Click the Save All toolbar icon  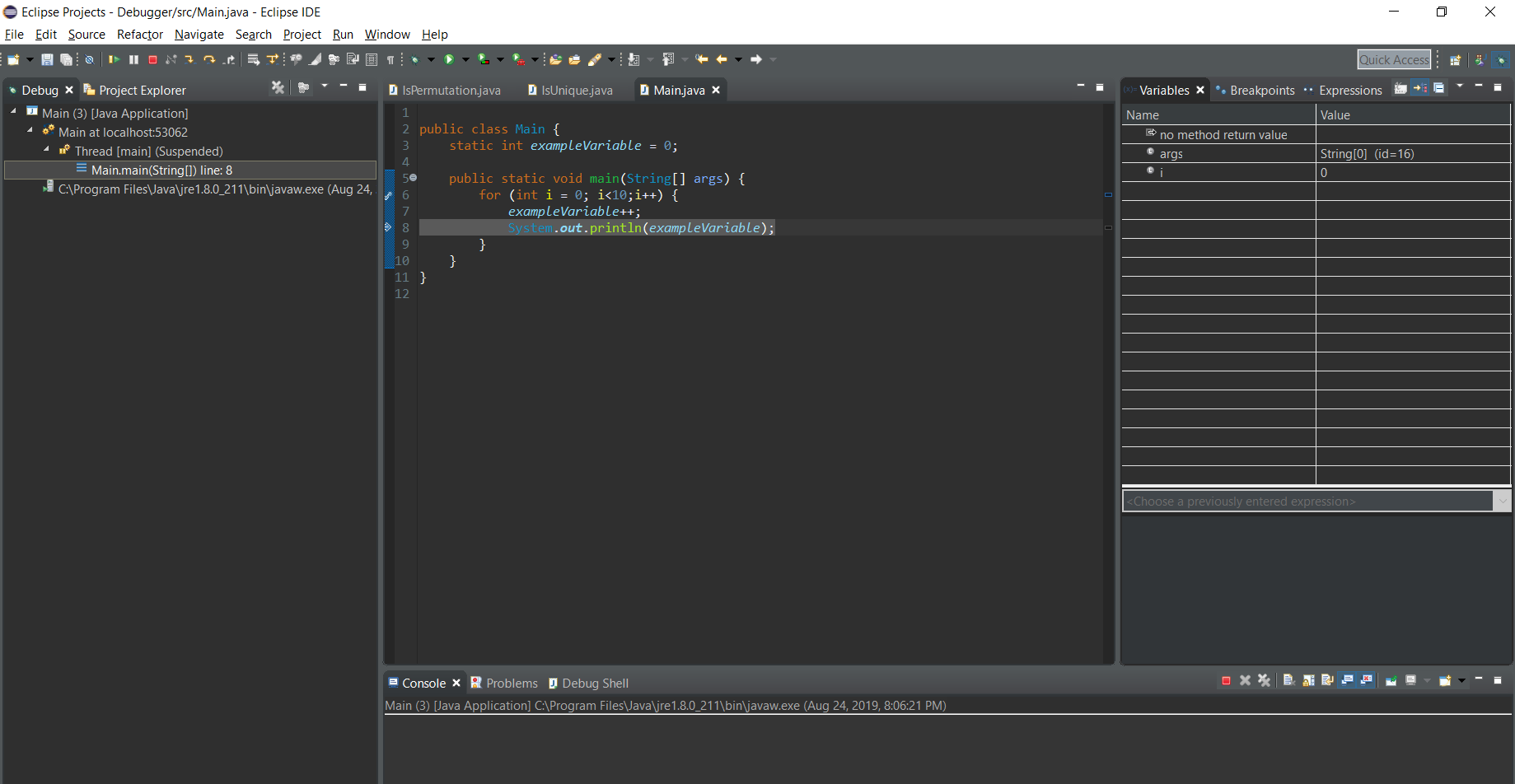pos(66,59)
